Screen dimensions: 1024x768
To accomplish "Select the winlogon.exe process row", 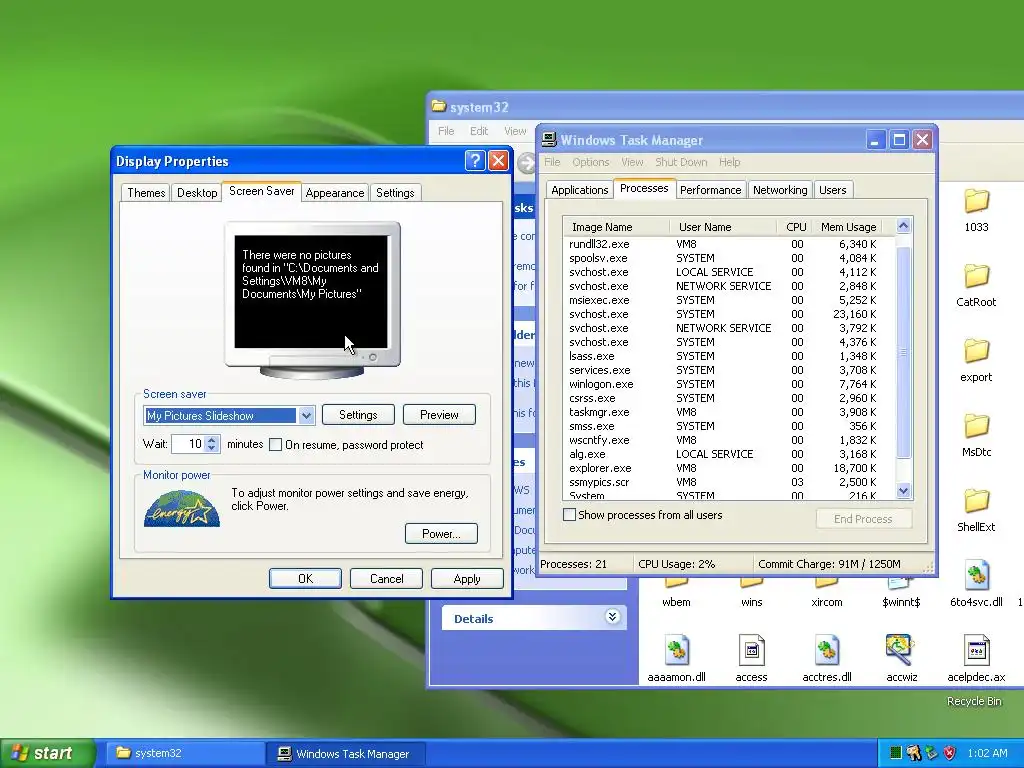I will [722, 384].
